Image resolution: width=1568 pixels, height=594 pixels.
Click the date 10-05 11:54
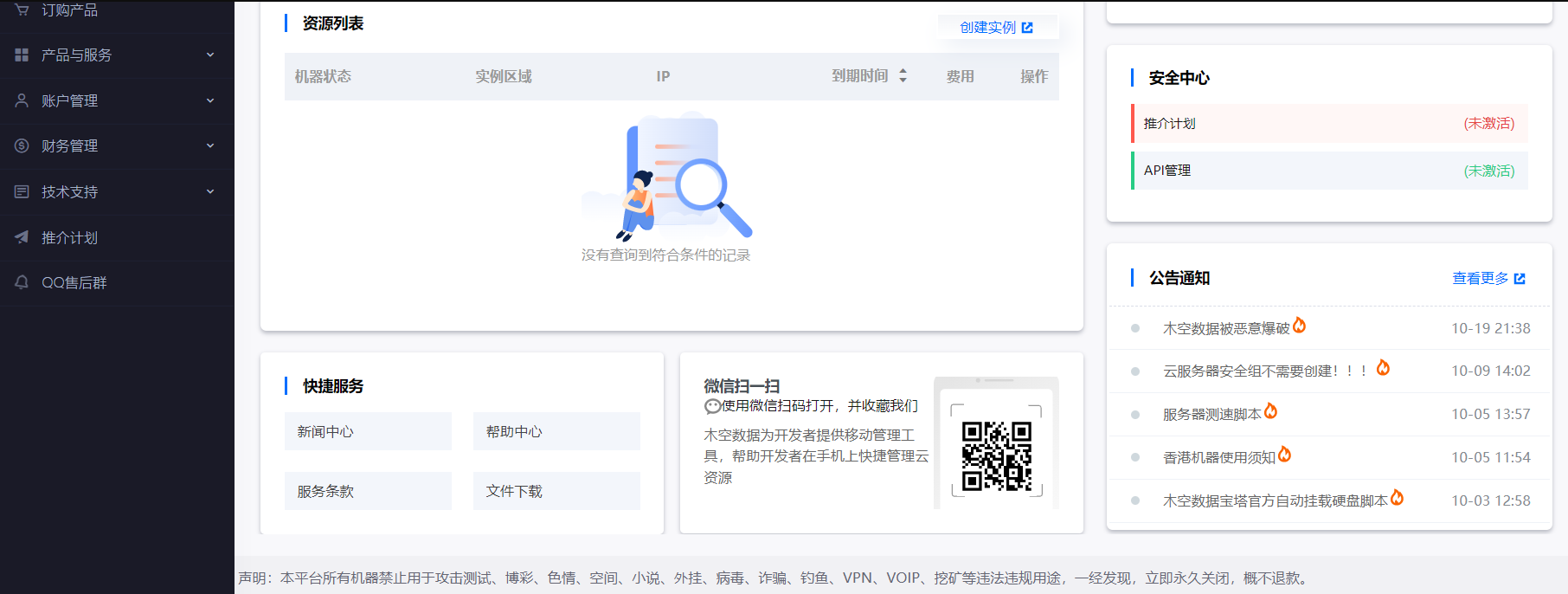tap(1491, 457)
